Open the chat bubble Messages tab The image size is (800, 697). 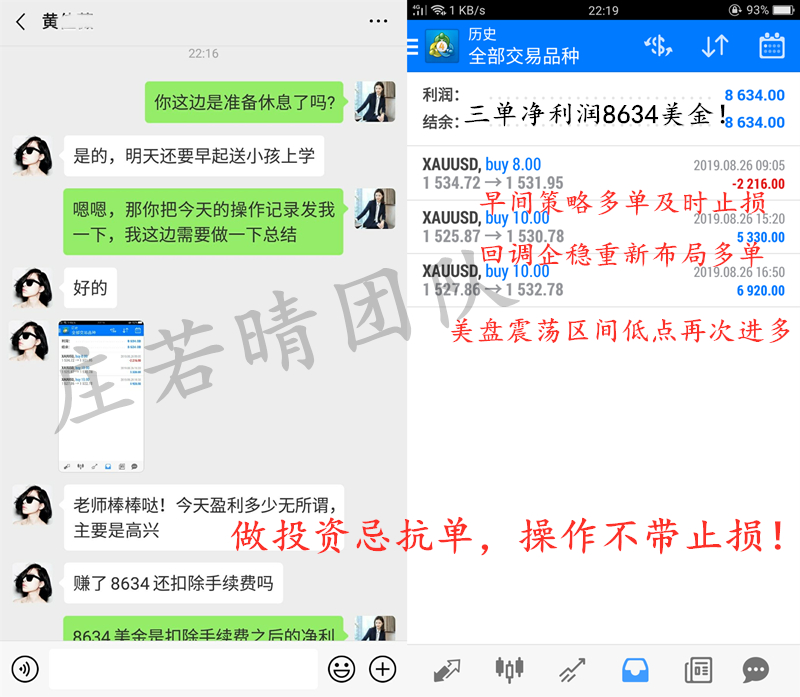(x=756, y=669)
